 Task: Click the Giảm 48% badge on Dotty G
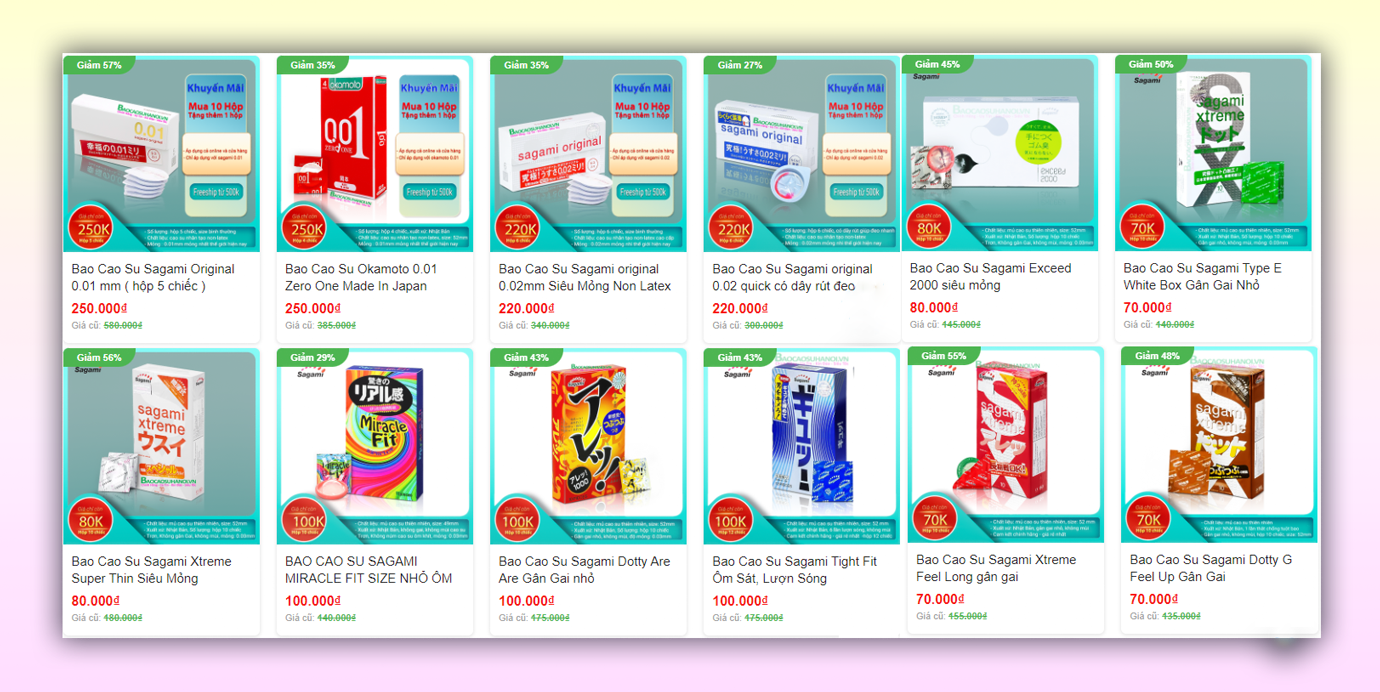tap(1155, 356)
